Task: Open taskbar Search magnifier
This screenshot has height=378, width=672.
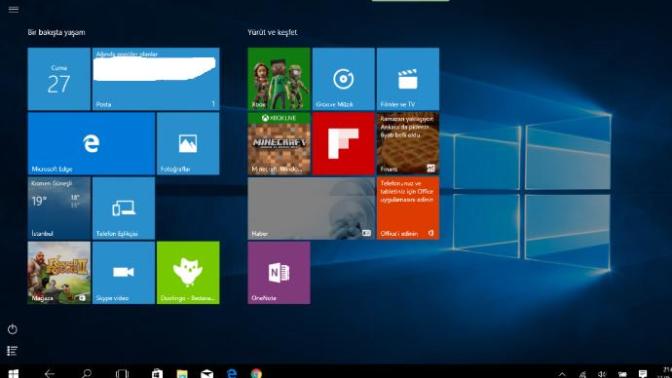Action: click(x=86, y=374)
